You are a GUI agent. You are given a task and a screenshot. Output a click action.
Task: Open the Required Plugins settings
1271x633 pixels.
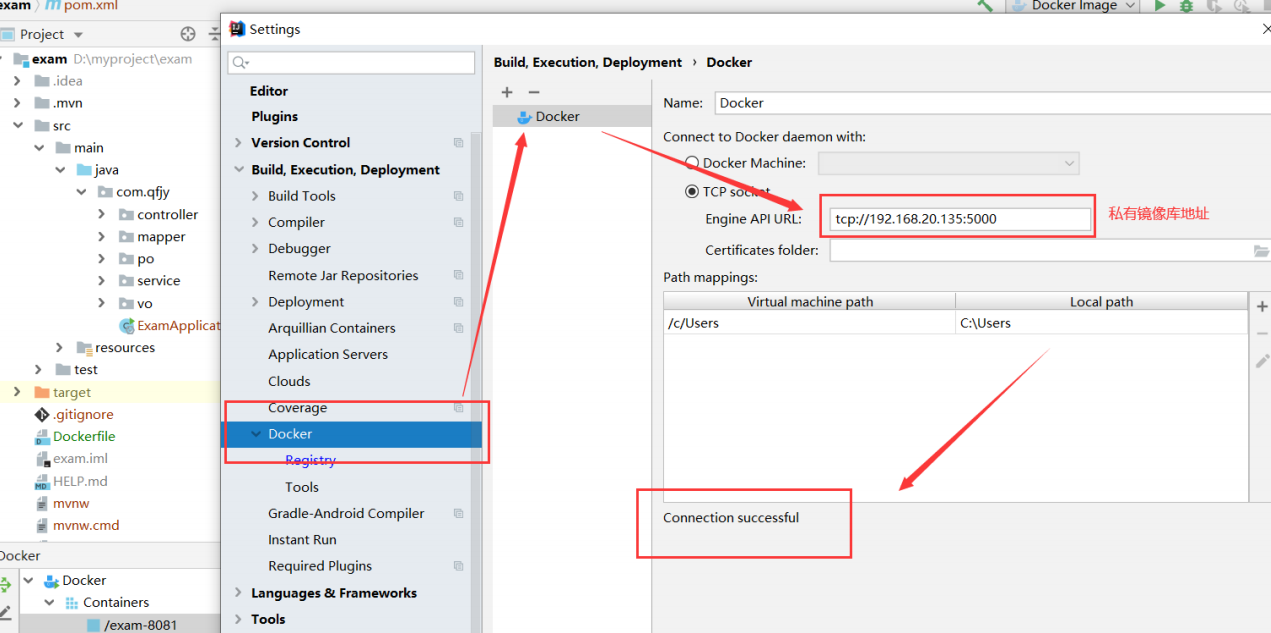320,566
